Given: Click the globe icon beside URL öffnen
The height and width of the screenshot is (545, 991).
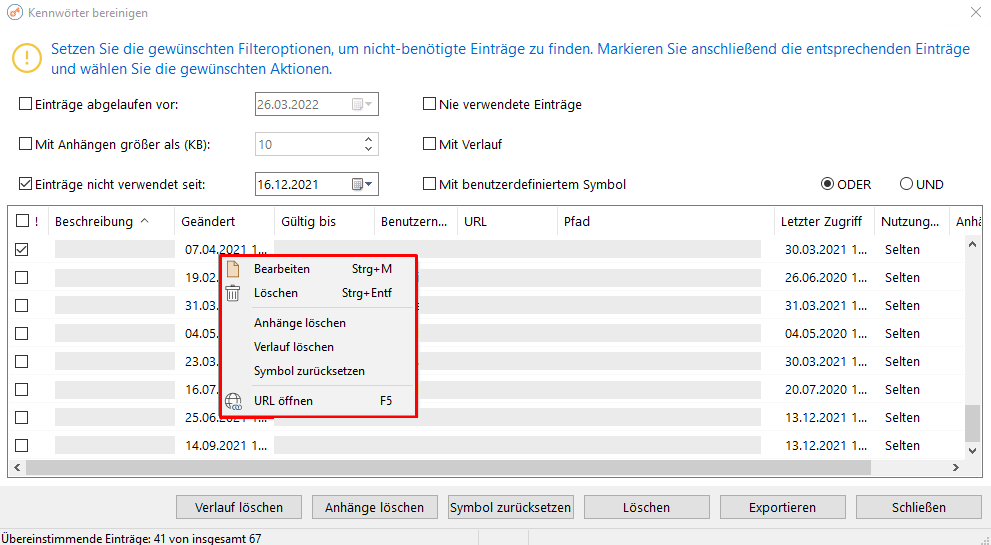Looking at the screenshot, I should (x=233, y=401).
